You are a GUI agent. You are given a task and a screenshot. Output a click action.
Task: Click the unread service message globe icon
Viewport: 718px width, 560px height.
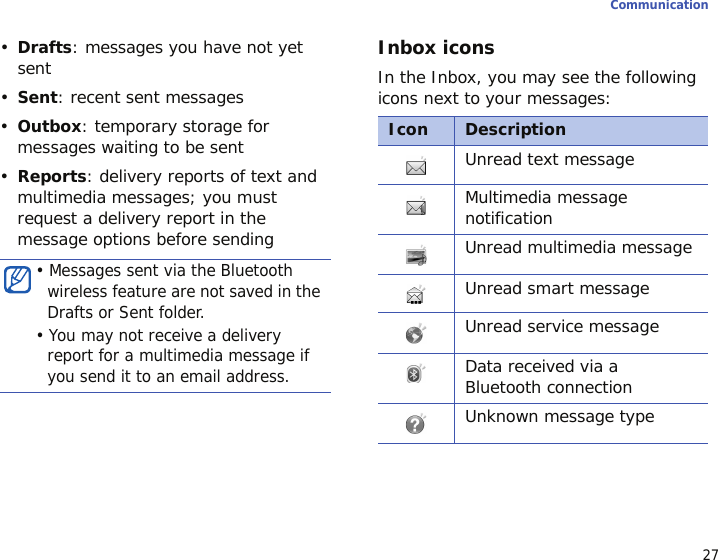click(x=416, y=334)
